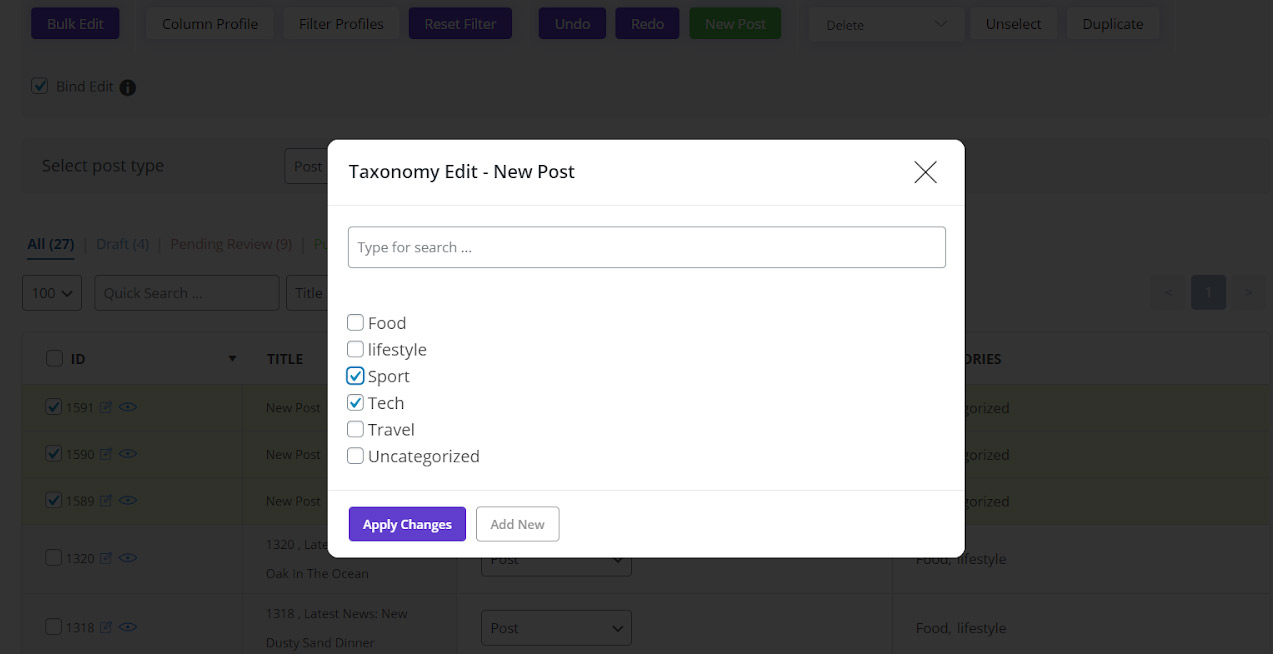The image size is (1273, 654).
Task: Uncheck the Tech category
Action: click(x=355, y=402)
